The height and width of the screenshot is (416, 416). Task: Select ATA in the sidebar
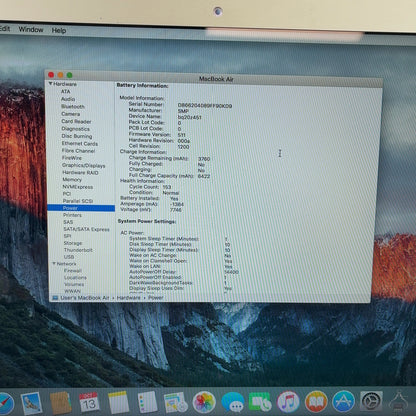(x=65, y=91)
